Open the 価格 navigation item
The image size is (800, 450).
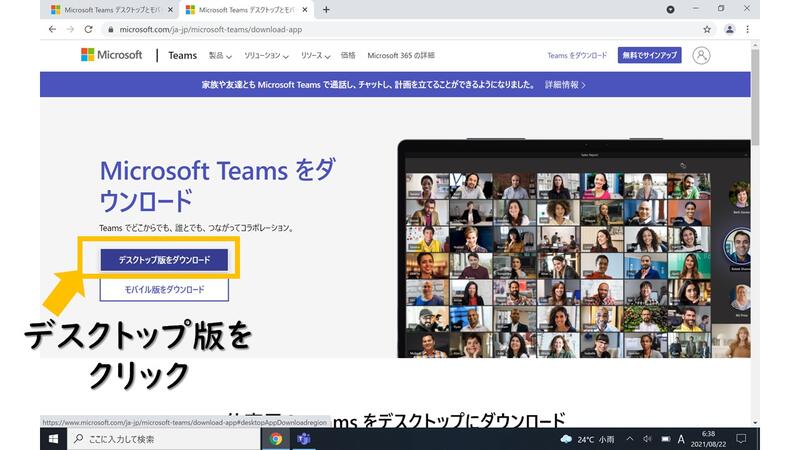coord(347,56)
